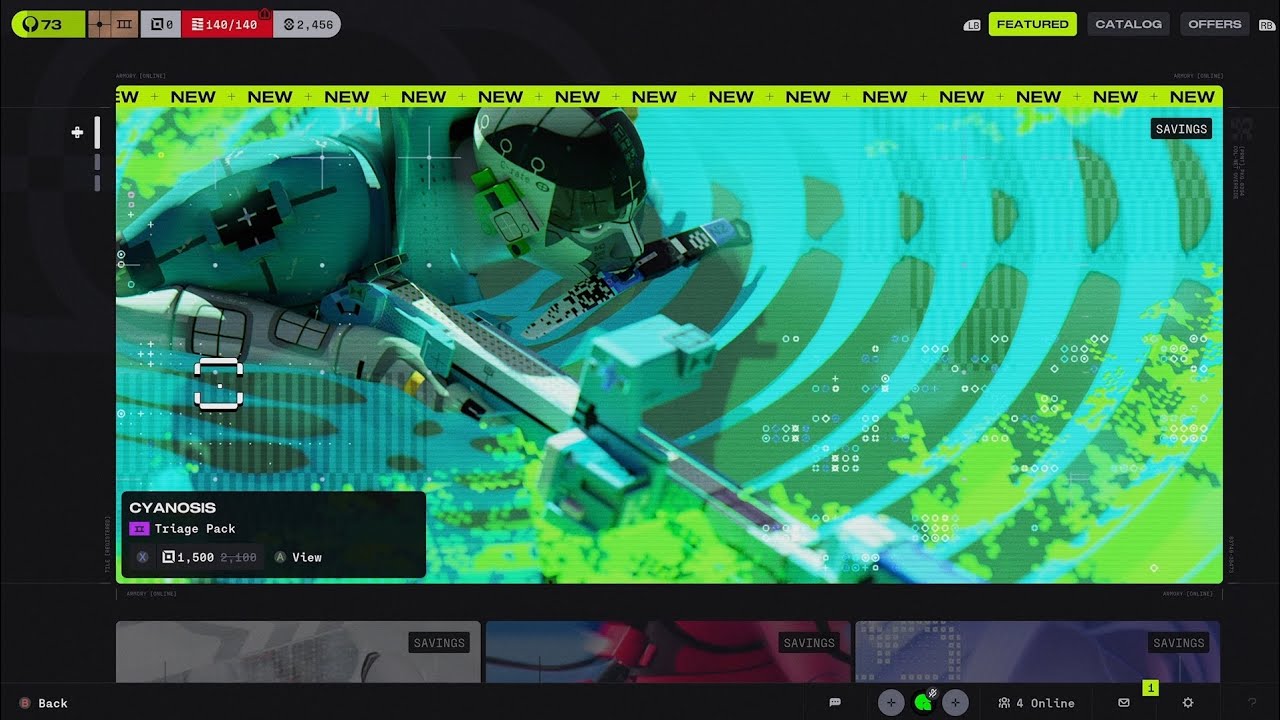
Task: Select the active white page indicator bar
Action: click(x=97, y=132)
